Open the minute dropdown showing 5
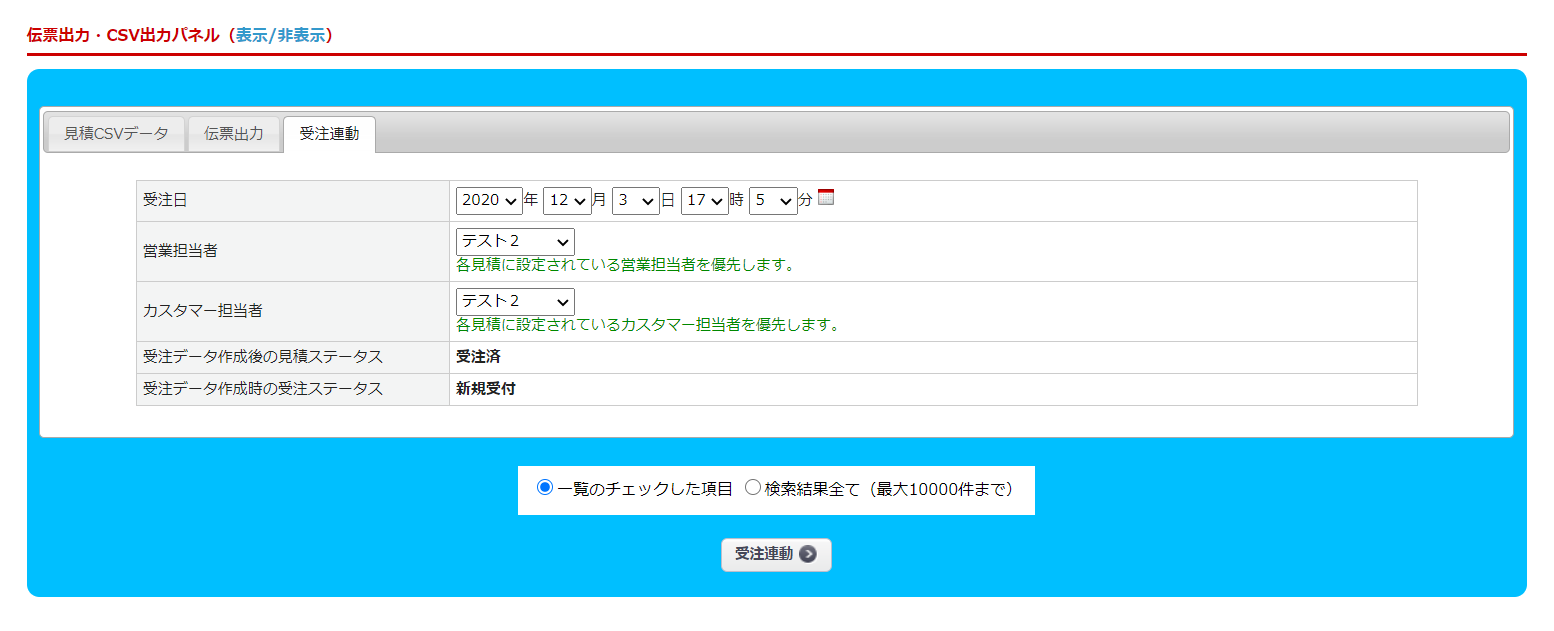1554x631 pixels. [773, 200]
